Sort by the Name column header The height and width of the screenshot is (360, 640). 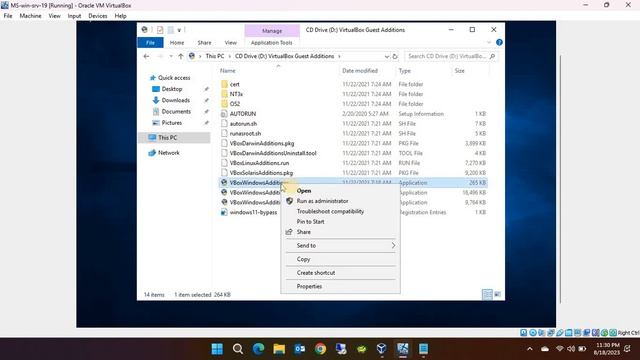[x=228, y=71]
